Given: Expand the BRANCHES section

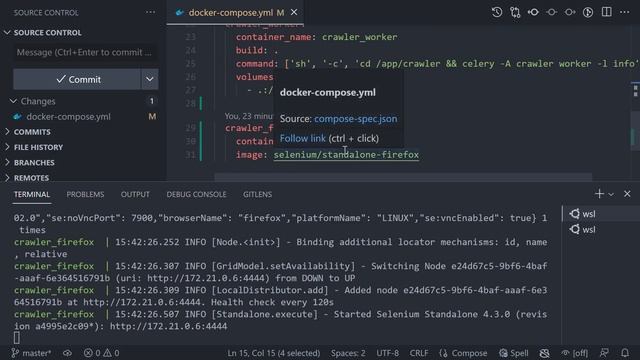Looking at the screenshot, I should coord(34,163).
